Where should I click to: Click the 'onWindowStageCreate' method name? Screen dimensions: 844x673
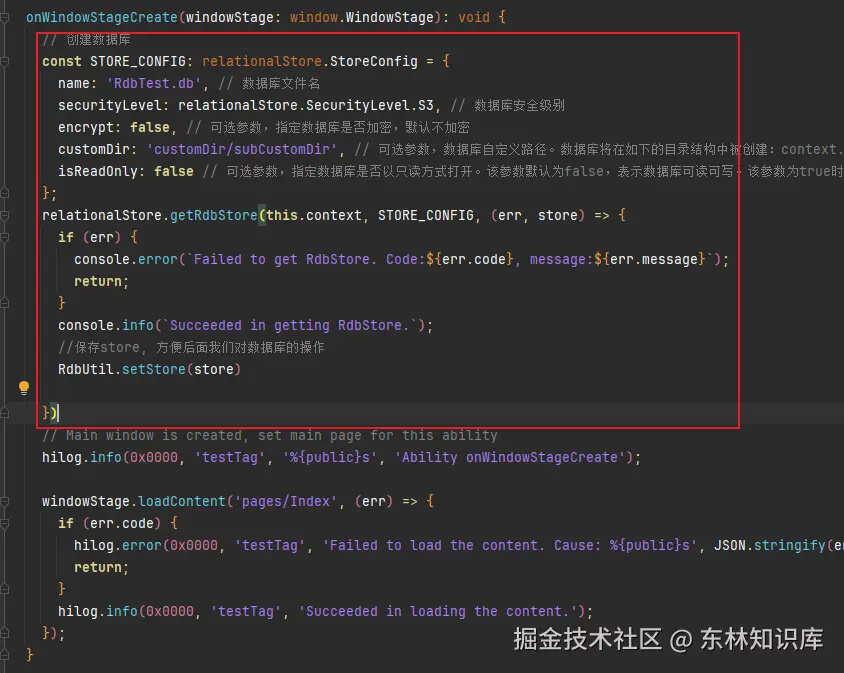(102, 17)
